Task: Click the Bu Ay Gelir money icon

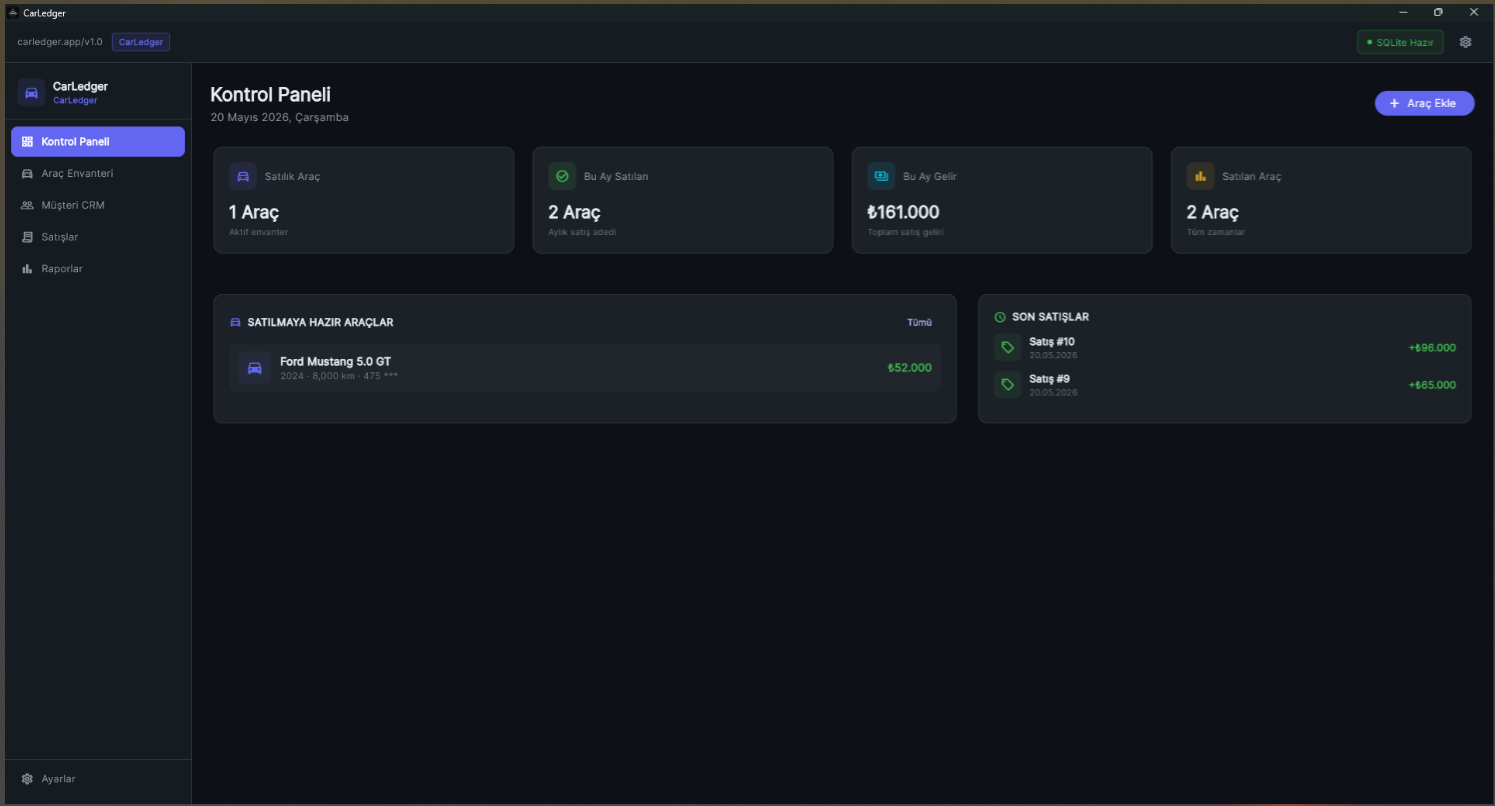Action: click(881, 176)
